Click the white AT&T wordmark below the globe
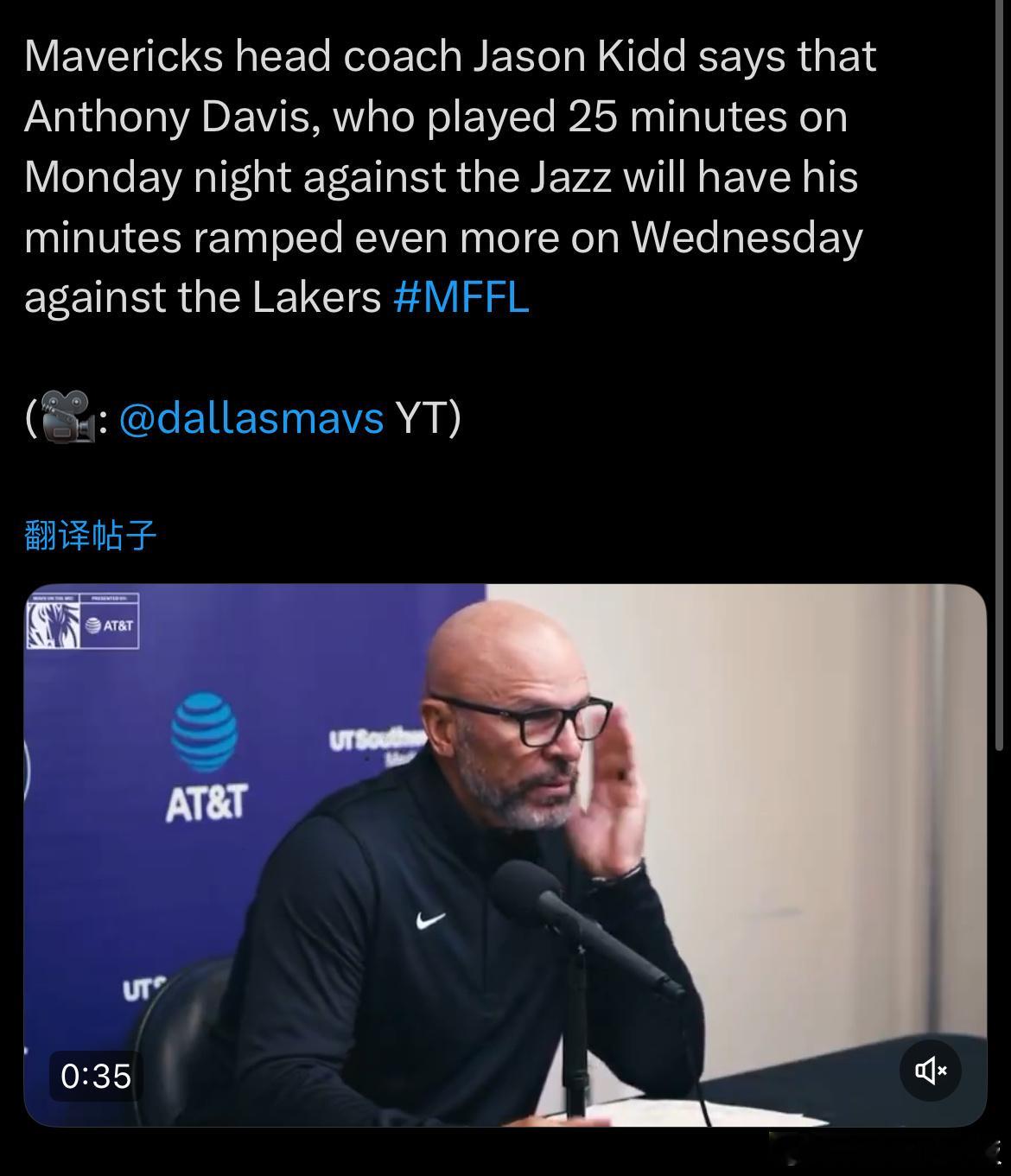Image resolution: width=1011 pixels, height=1176 pixels. tap(206, 804)
